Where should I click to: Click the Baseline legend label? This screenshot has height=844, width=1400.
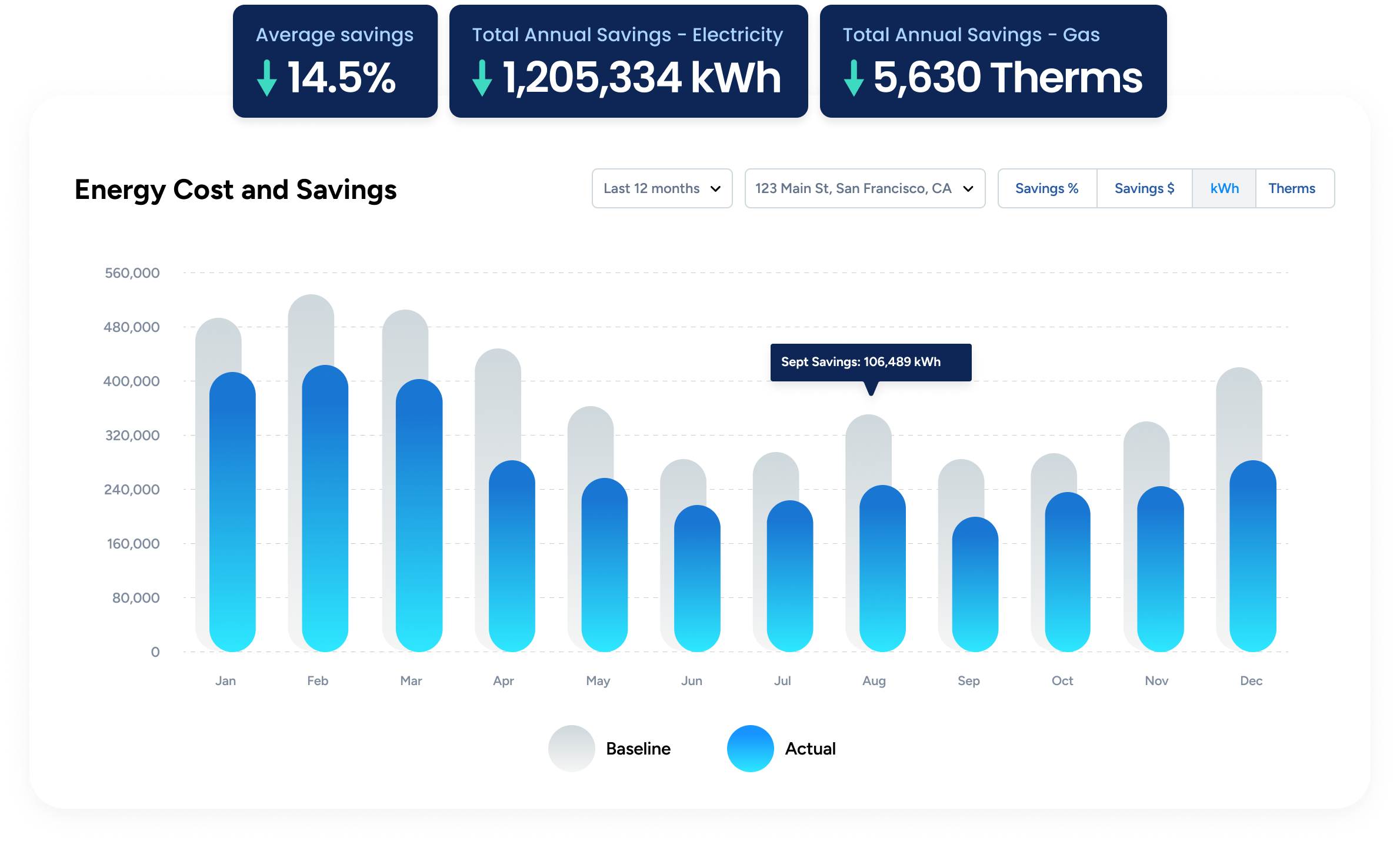[638, 749]
